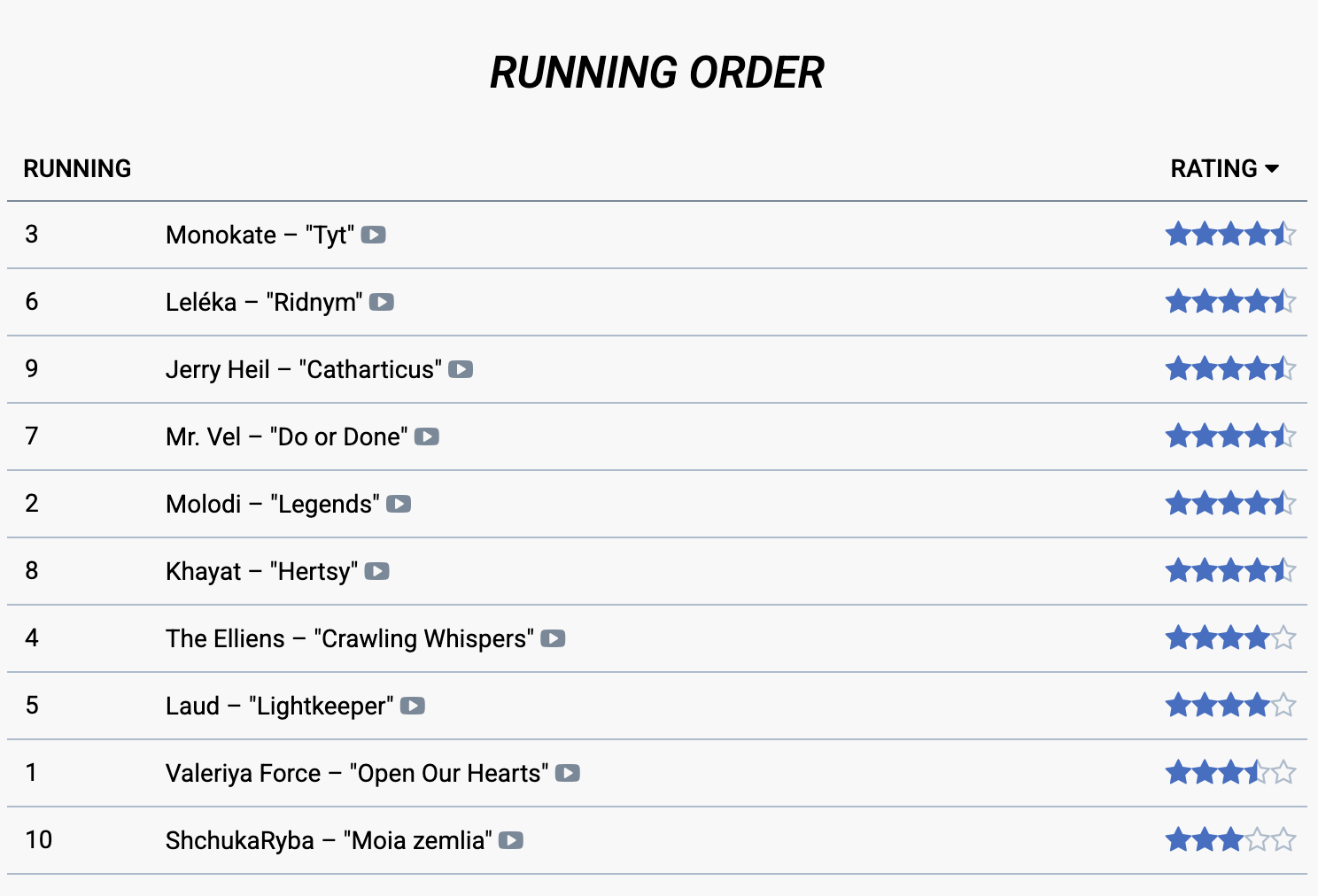Image resolution: width=1318 pixels, height=896 pixels.
Task: Click play icon next to ShchukaRyba "Moia zemlia"
Action: (511, 841)
